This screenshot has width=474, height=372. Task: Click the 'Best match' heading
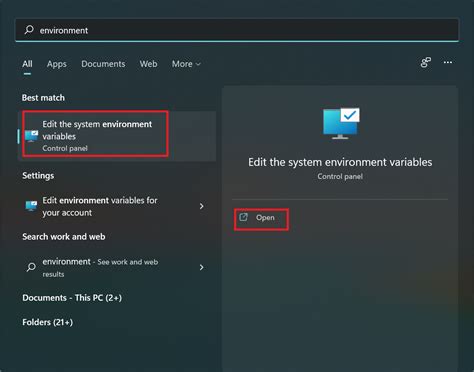click(43, 98)
